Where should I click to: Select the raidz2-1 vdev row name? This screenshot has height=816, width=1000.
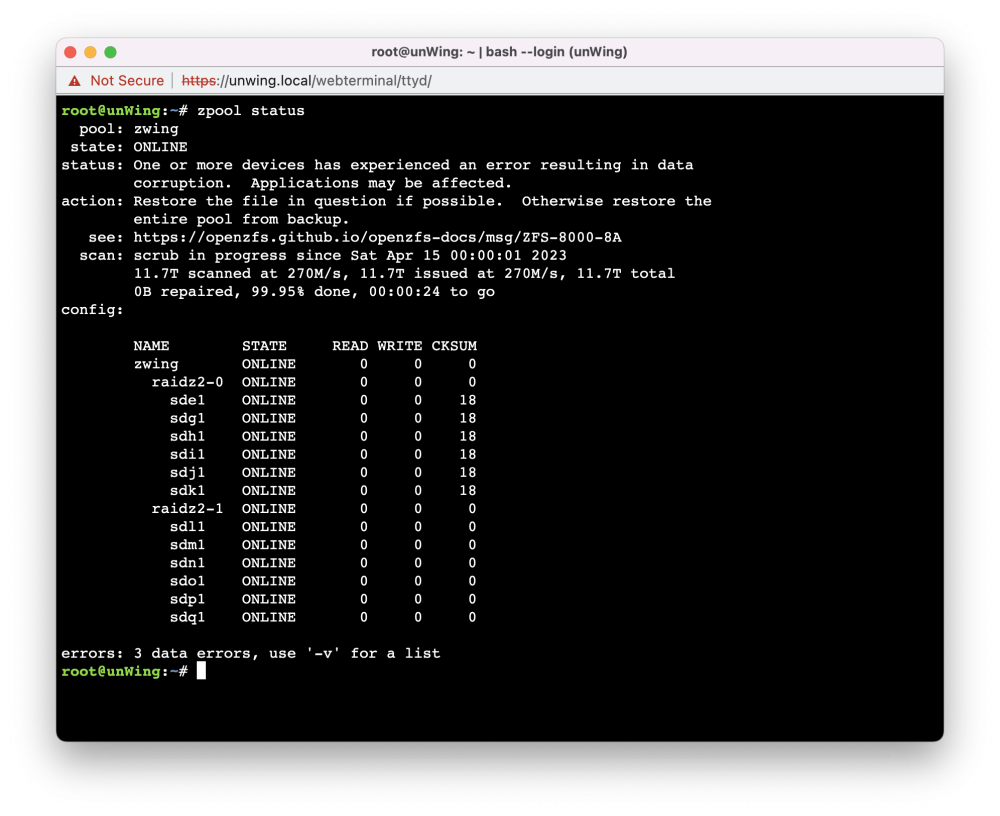(x=188, y=509)
